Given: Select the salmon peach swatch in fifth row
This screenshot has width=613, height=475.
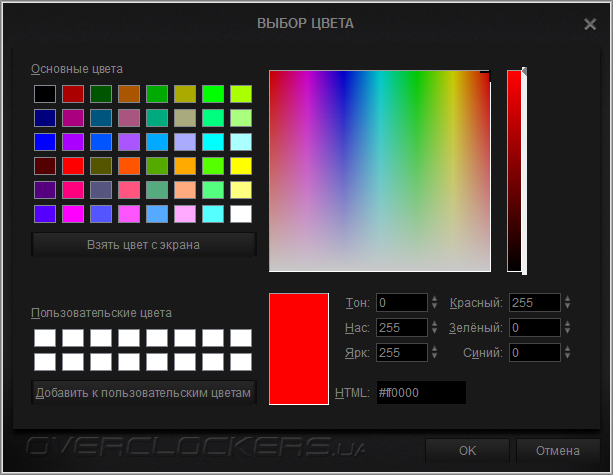Looking at the screenshot, I should (185, 190).
